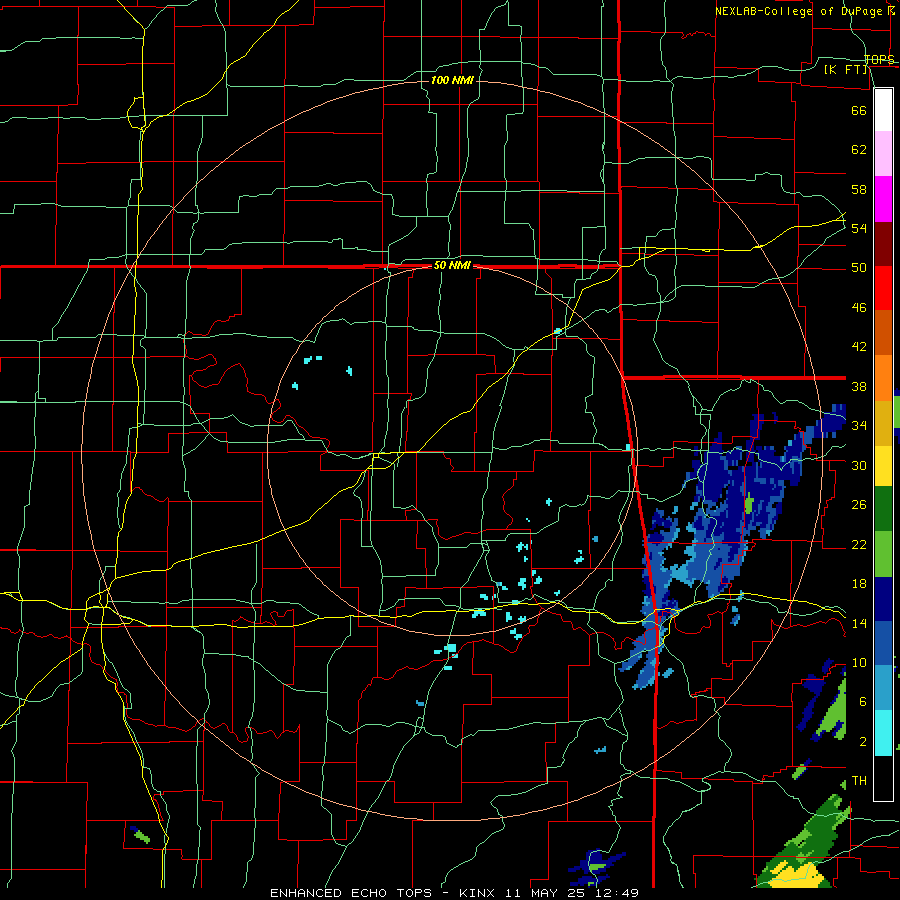
Task: Click the legend value '38'
Action: (859, 386)
